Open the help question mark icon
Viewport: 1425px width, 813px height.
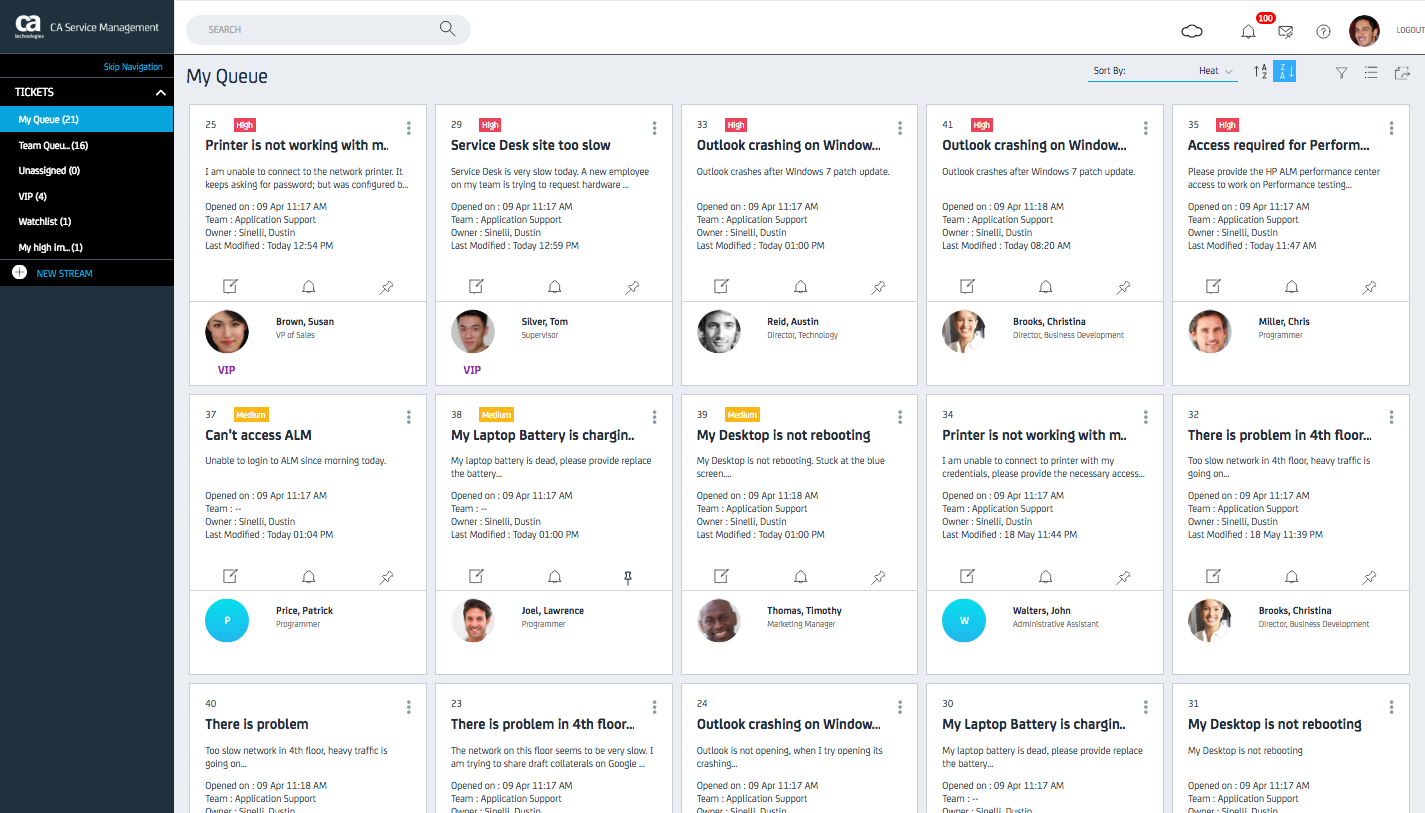click(1323, 31)
